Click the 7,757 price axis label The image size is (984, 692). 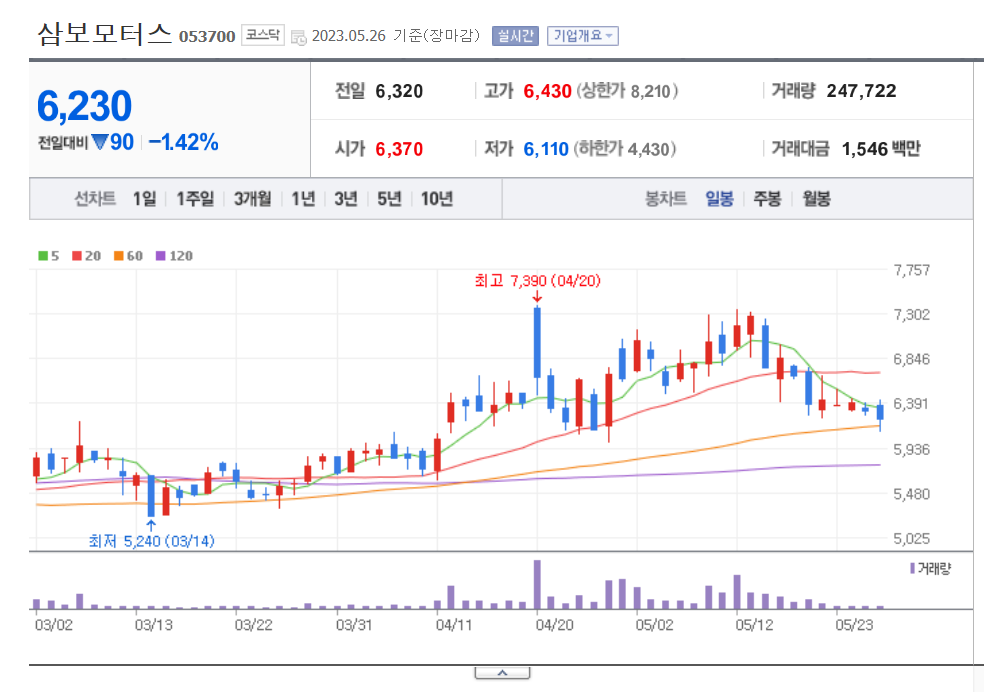coord(912,270)
